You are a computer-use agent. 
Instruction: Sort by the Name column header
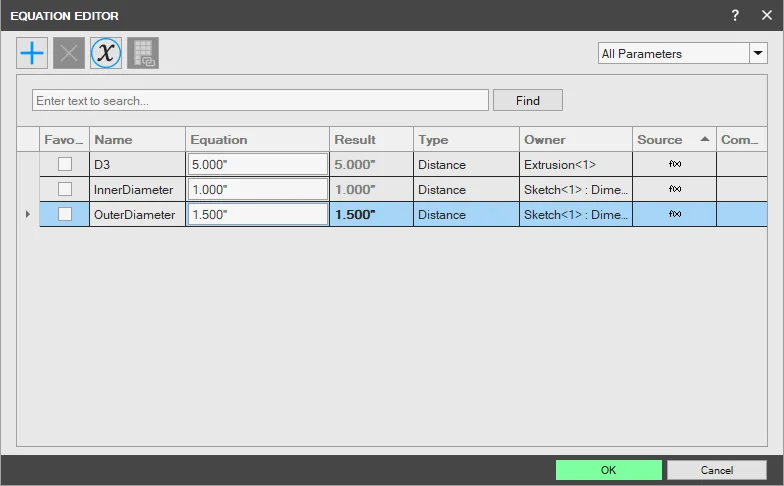click(x=138, y=140)
